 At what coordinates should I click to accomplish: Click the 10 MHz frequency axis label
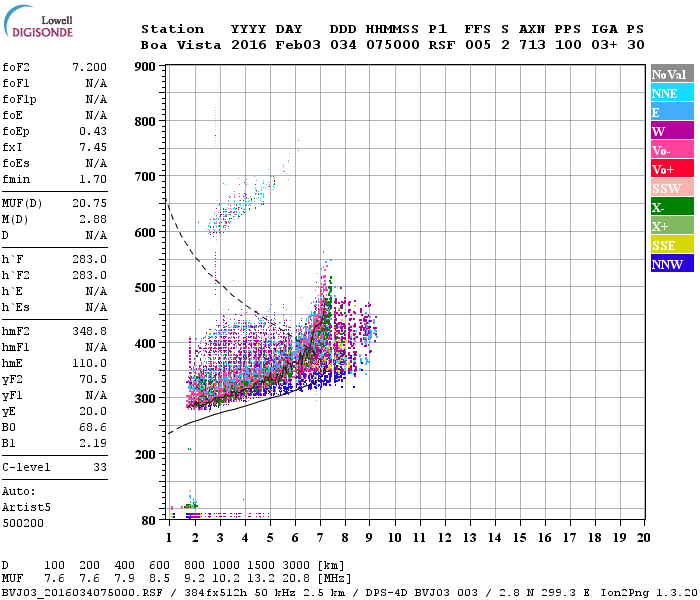tap(394, 538)
